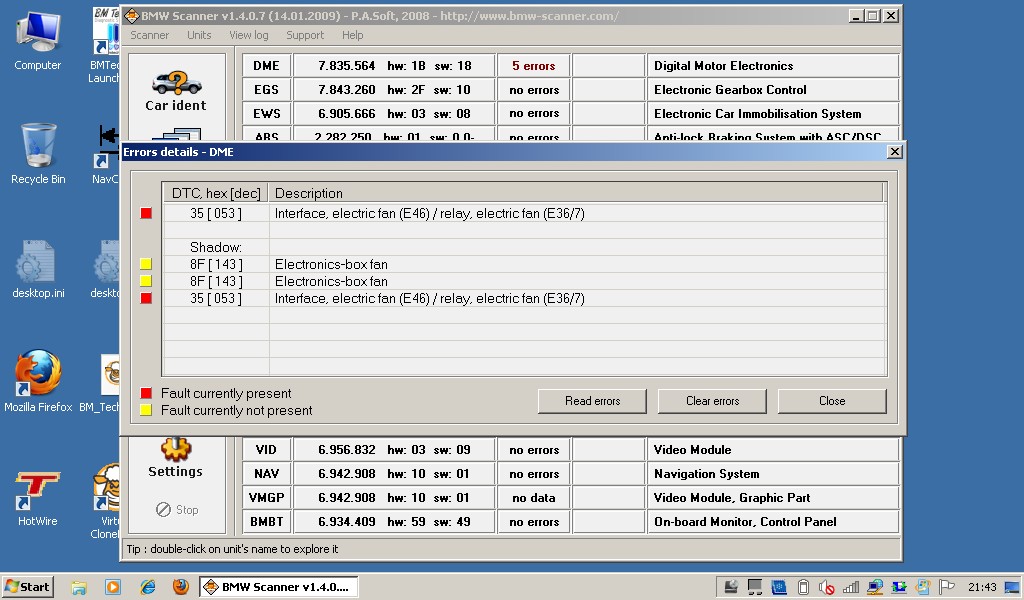
Task: Click the Read errors button
Action: [x=592, y=401]
